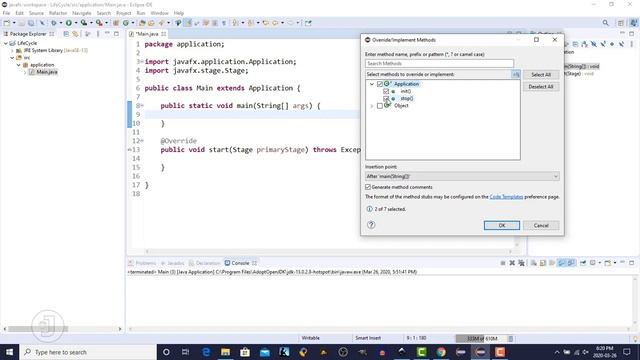The image size is (640, 360).
Task: Collapse the src folder node
Action: pyautogui.click(x=12, y=58)
